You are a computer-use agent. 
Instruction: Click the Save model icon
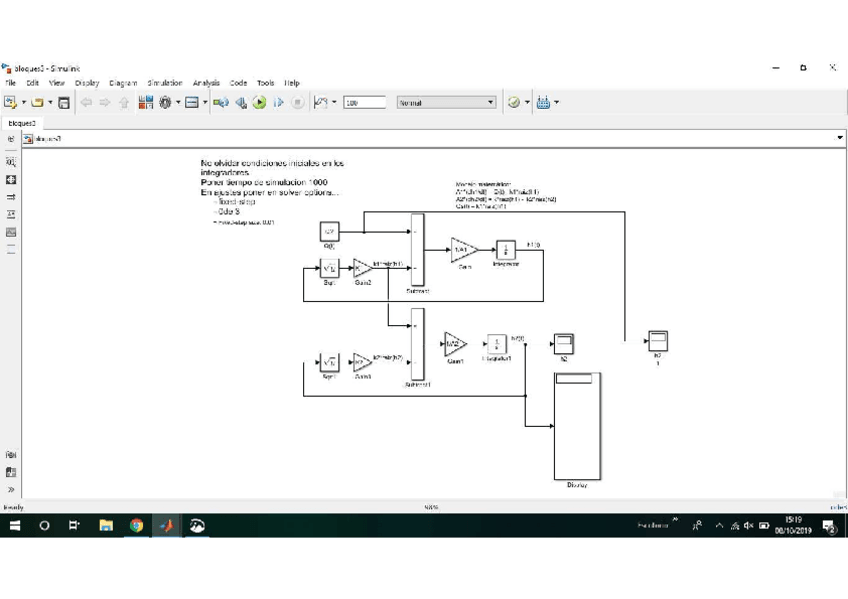point(64,102)
